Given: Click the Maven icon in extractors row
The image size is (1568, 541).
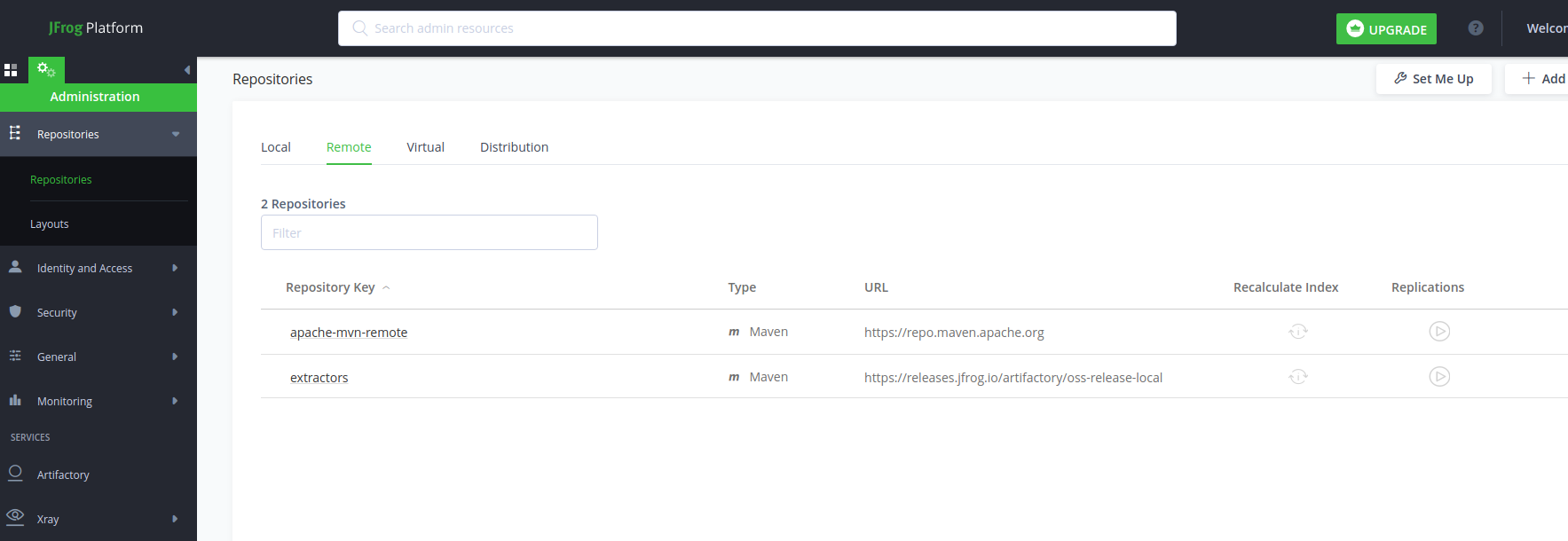Looking at the screenshot, I should 734,377.
